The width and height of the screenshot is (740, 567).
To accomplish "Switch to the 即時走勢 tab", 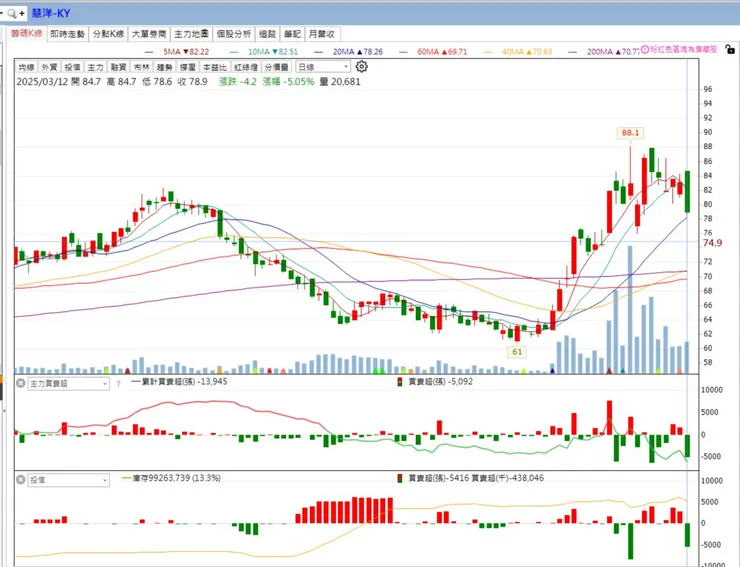I will coord(67,34).
